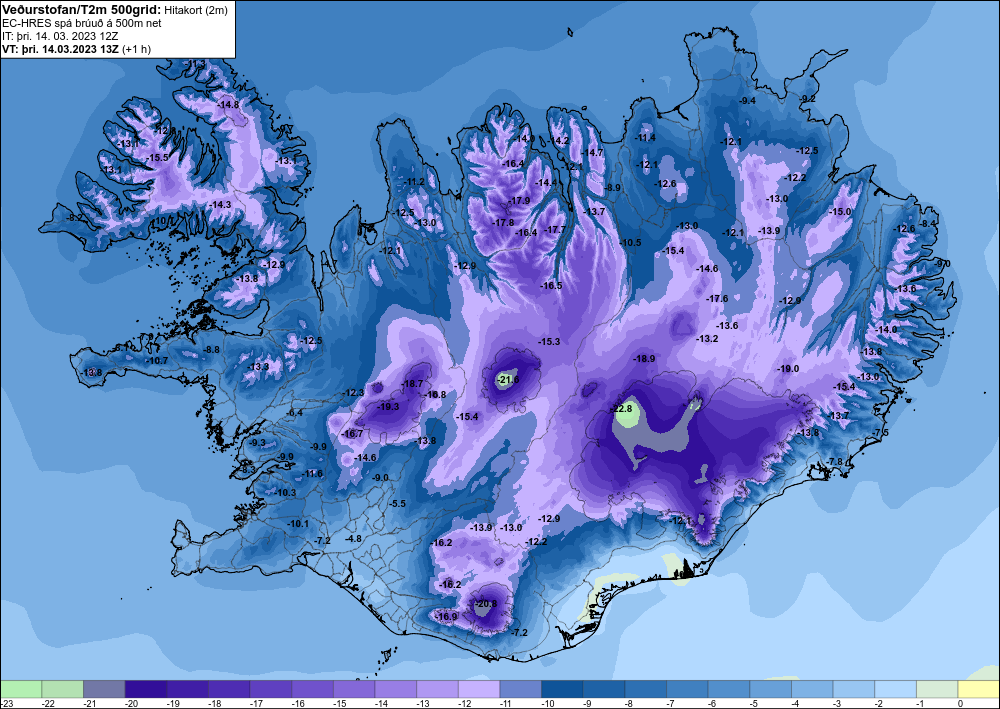
Task: Click the -19.0 reading in the east
Action: coord(788,369)
